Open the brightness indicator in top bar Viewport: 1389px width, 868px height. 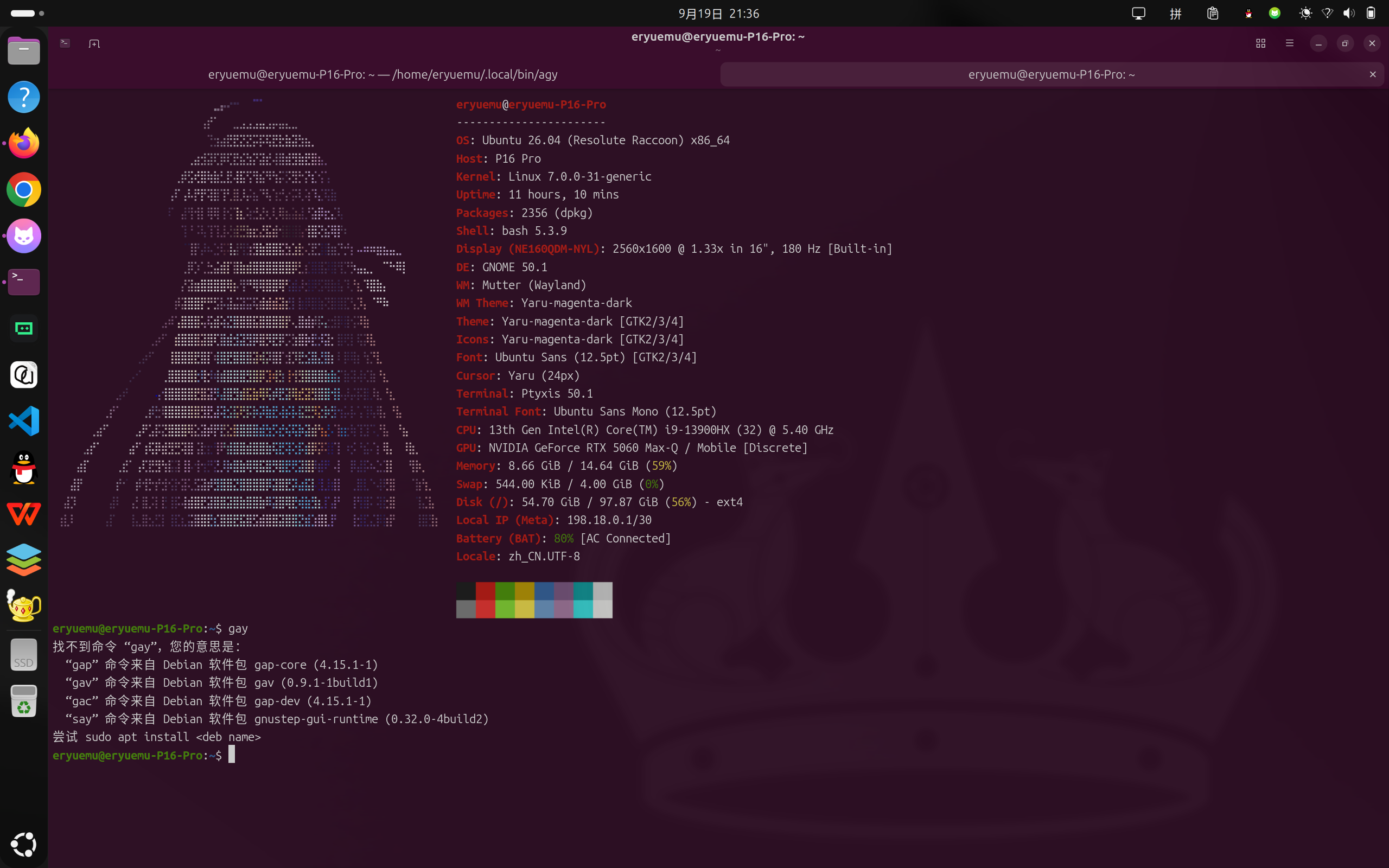click(x=1306, y=13)
